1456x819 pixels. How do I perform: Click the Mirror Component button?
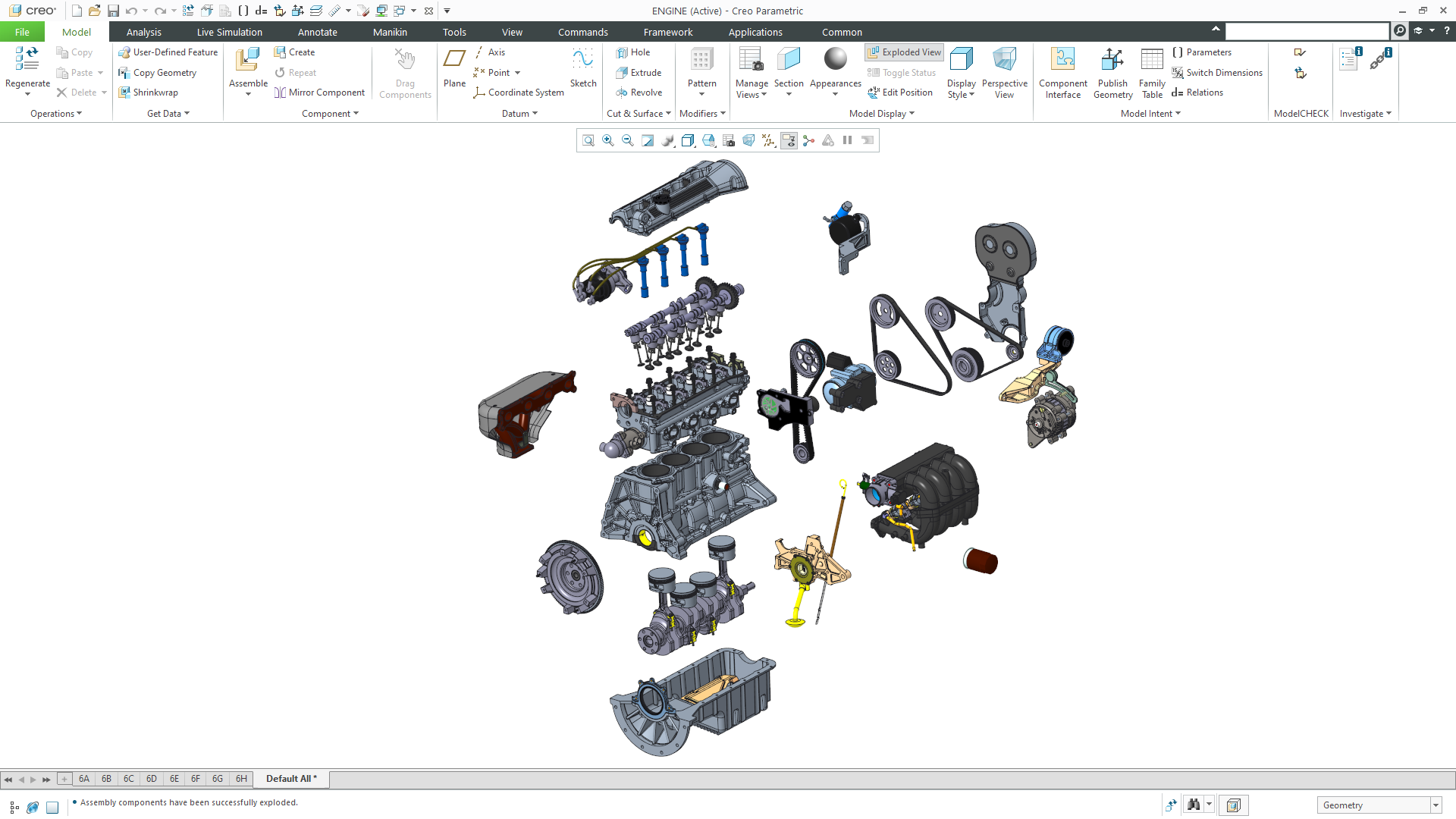(x=319, y=93)
